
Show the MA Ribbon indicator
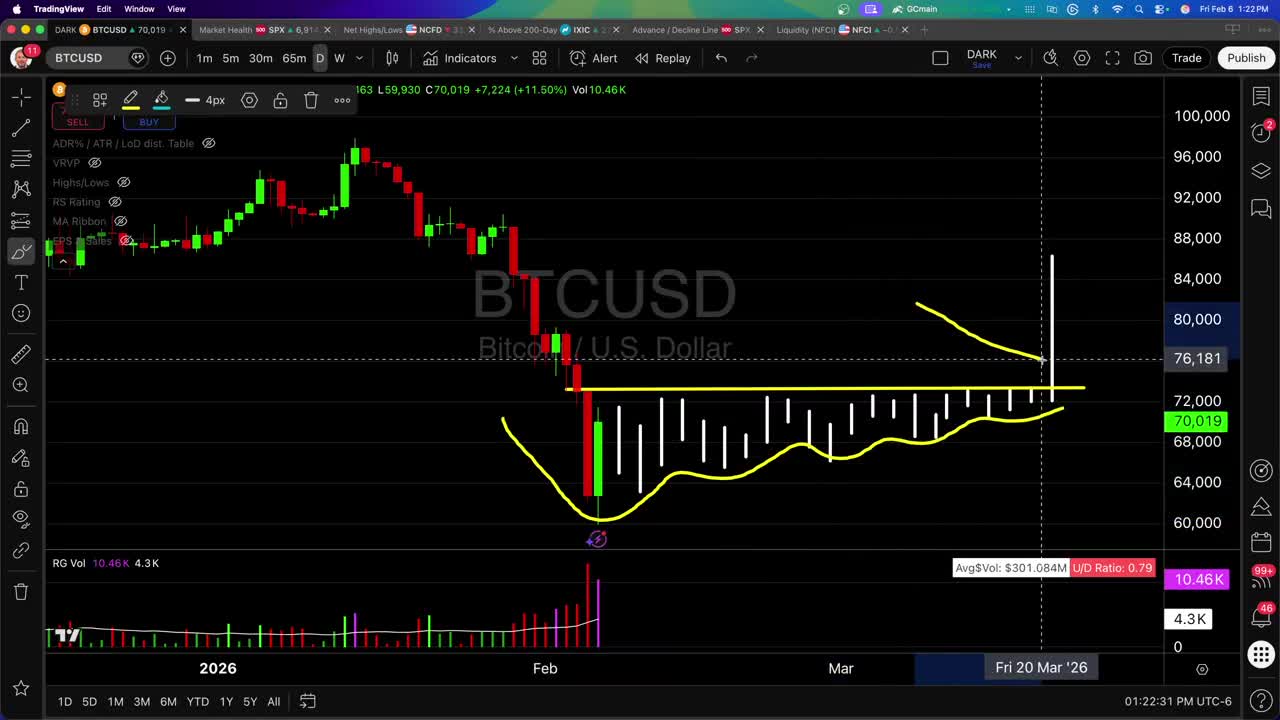[x=120, y=221]
